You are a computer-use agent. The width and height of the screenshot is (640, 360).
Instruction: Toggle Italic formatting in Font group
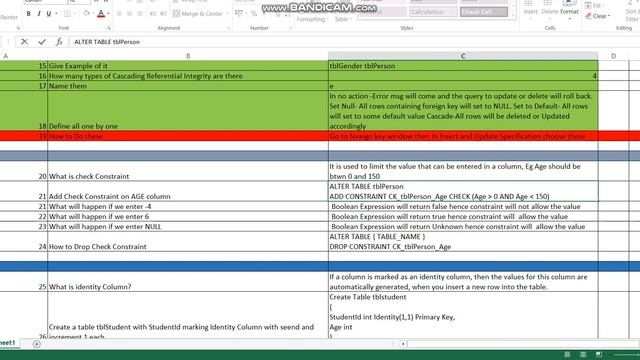[39, 14]
